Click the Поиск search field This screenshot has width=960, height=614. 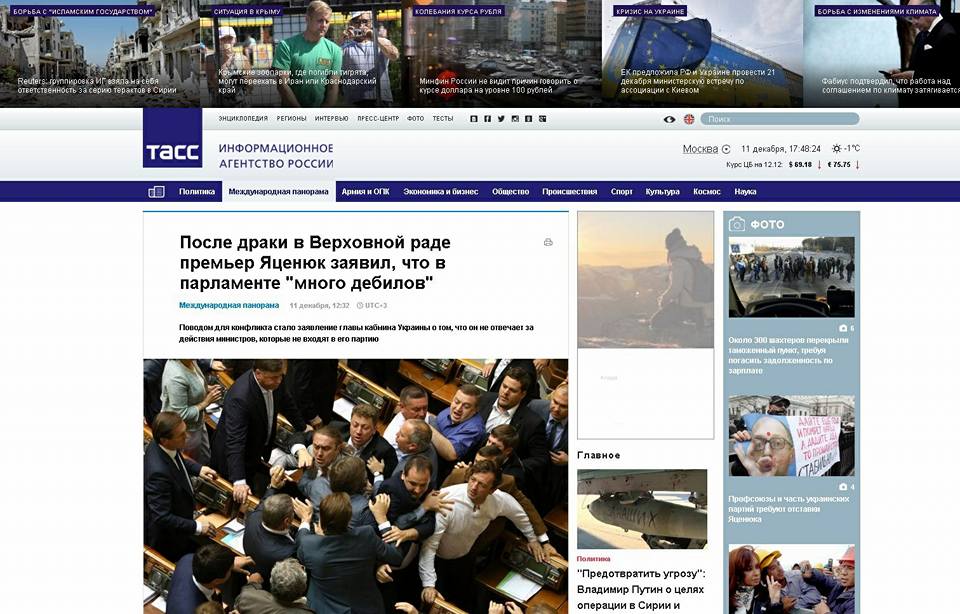[779, 119]
